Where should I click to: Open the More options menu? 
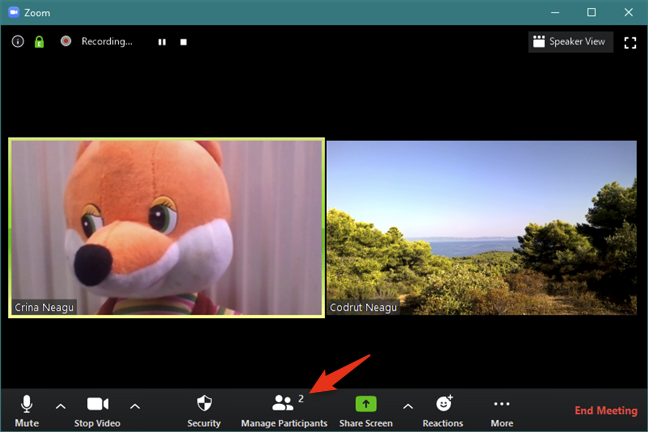502,411
